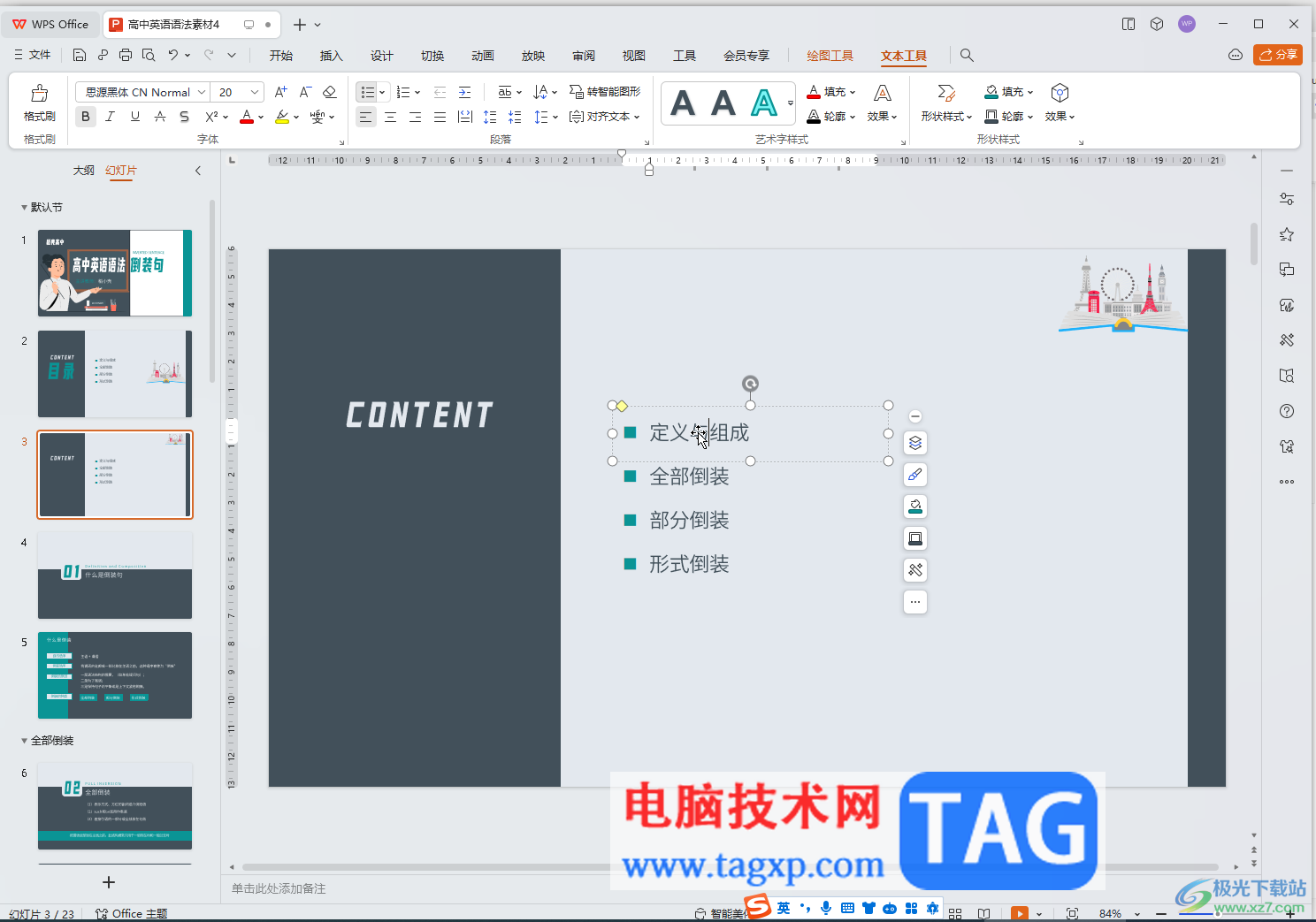The height and width of the screenshot is (922, 1316).
Task: Collapse the slide thumbnail panel
Action: (x=198, y=171)
